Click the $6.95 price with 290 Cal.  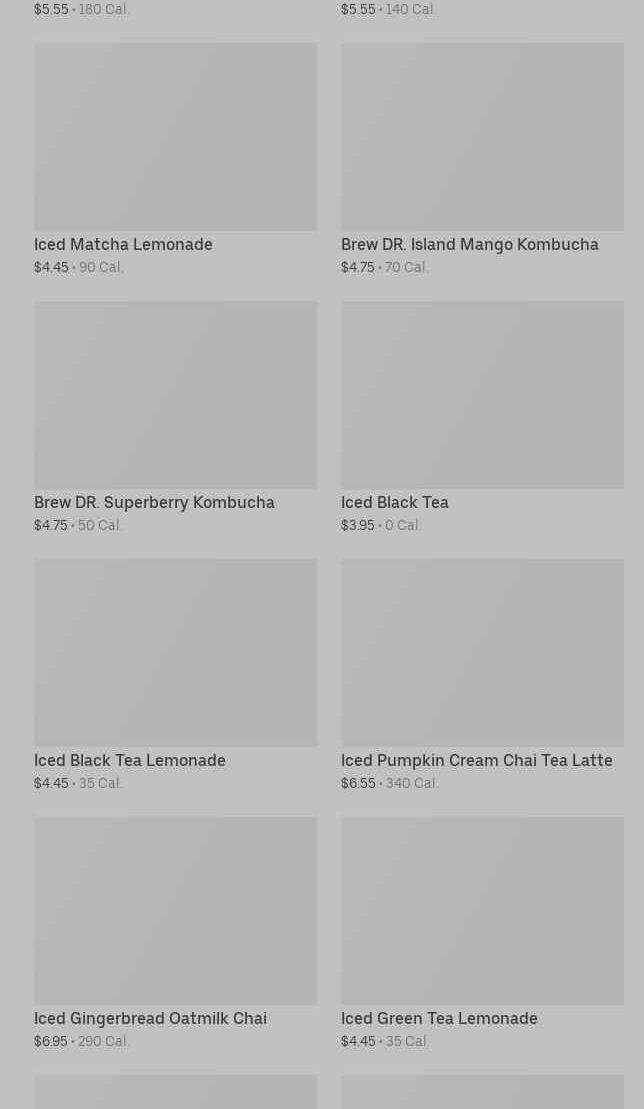51,1041
